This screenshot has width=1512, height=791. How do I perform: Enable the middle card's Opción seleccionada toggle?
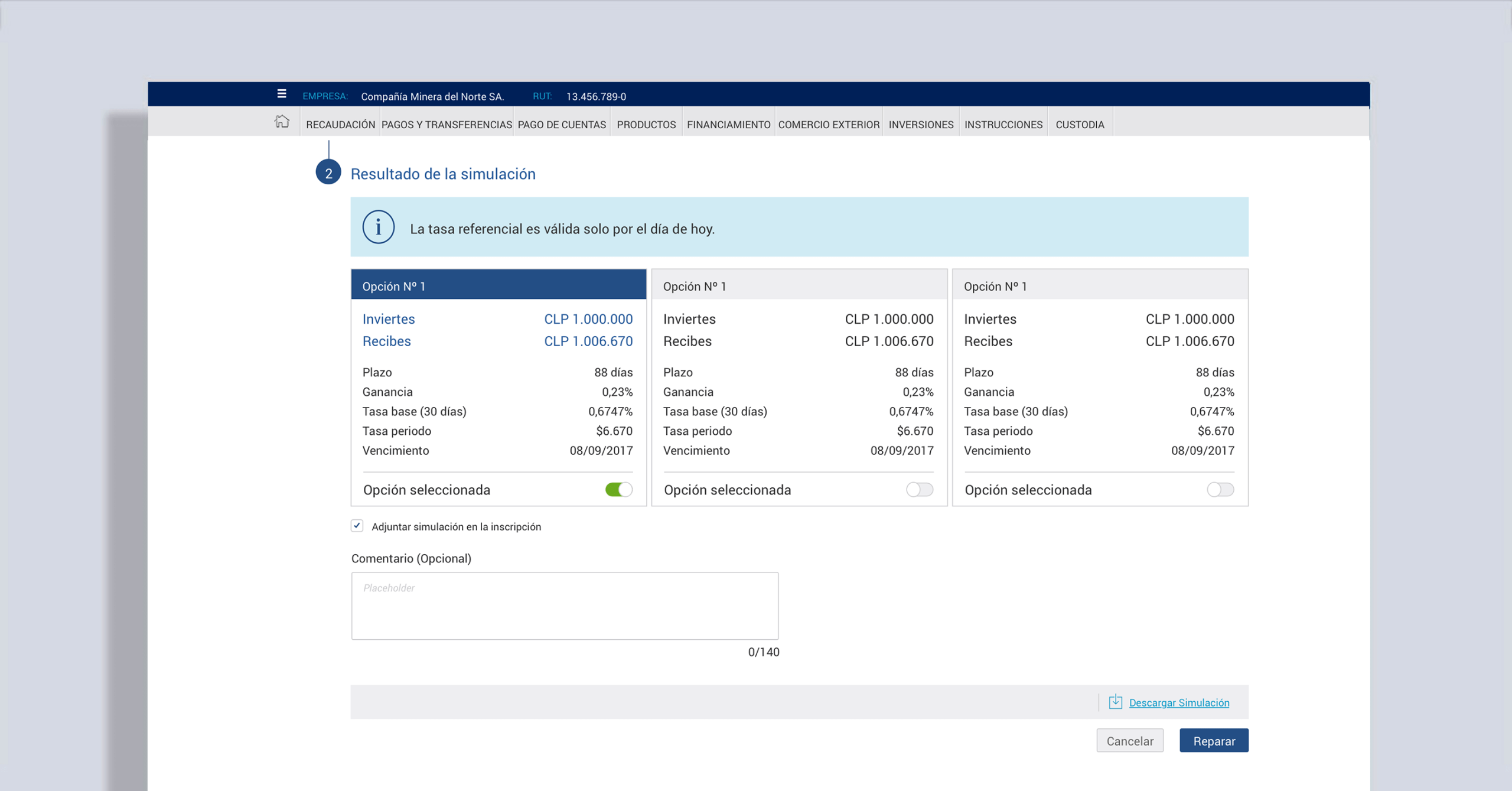pyautogui.click(x=920, y=490)
